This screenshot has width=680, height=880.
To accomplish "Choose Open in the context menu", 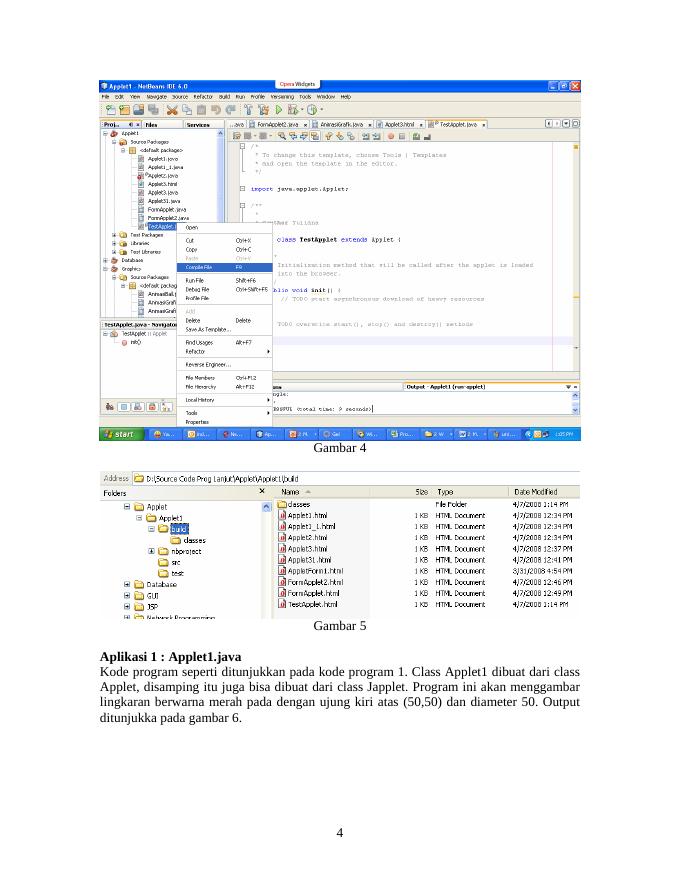I will click(224, 227).
